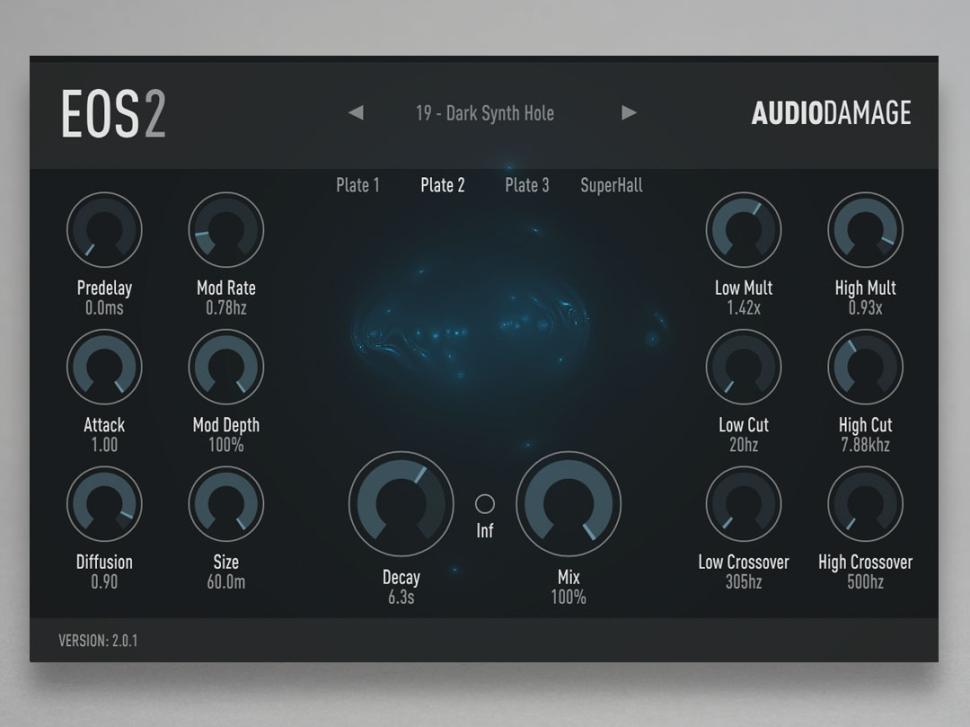Click the large Mix knob
The width and height of the screenshot is (970, 727).
point(569,504)
